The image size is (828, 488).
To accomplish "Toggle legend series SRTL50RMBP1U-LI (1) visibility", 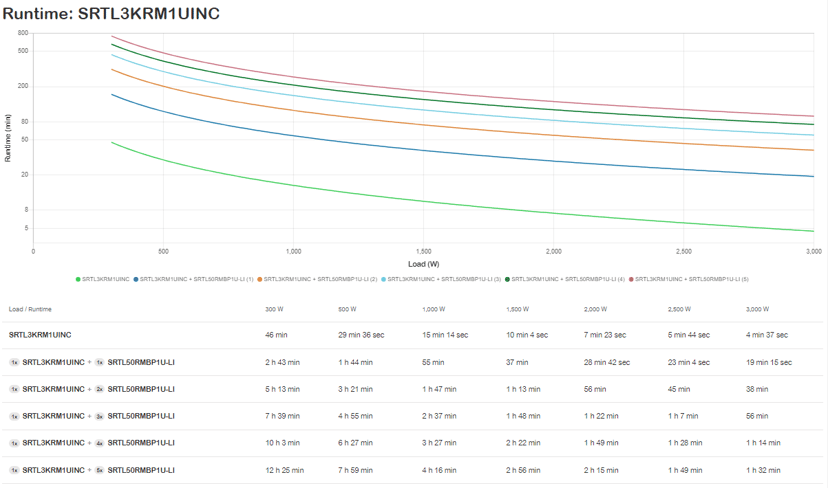I will coord(195,279).
